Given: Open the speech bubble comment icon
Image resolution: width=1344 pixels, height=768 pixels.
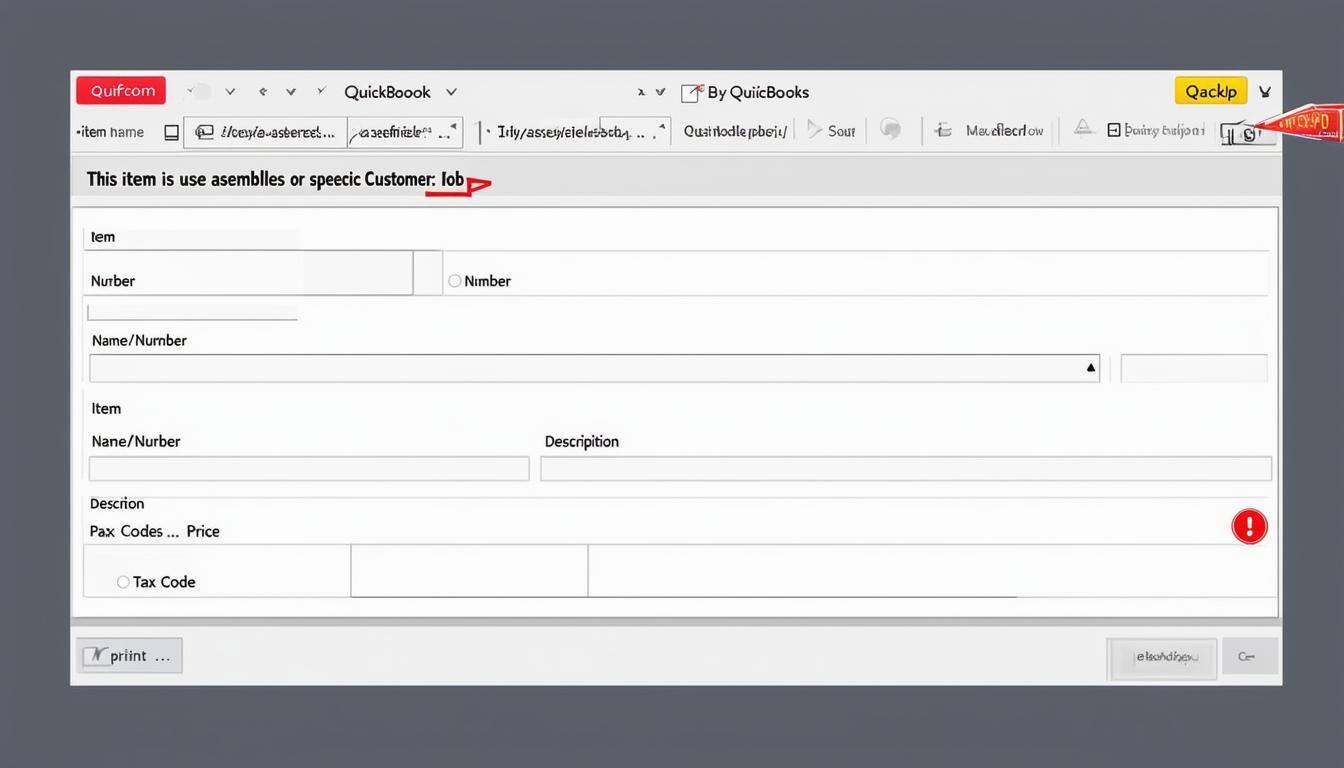Looking at the screenshot, I should [x=890, y=129].
